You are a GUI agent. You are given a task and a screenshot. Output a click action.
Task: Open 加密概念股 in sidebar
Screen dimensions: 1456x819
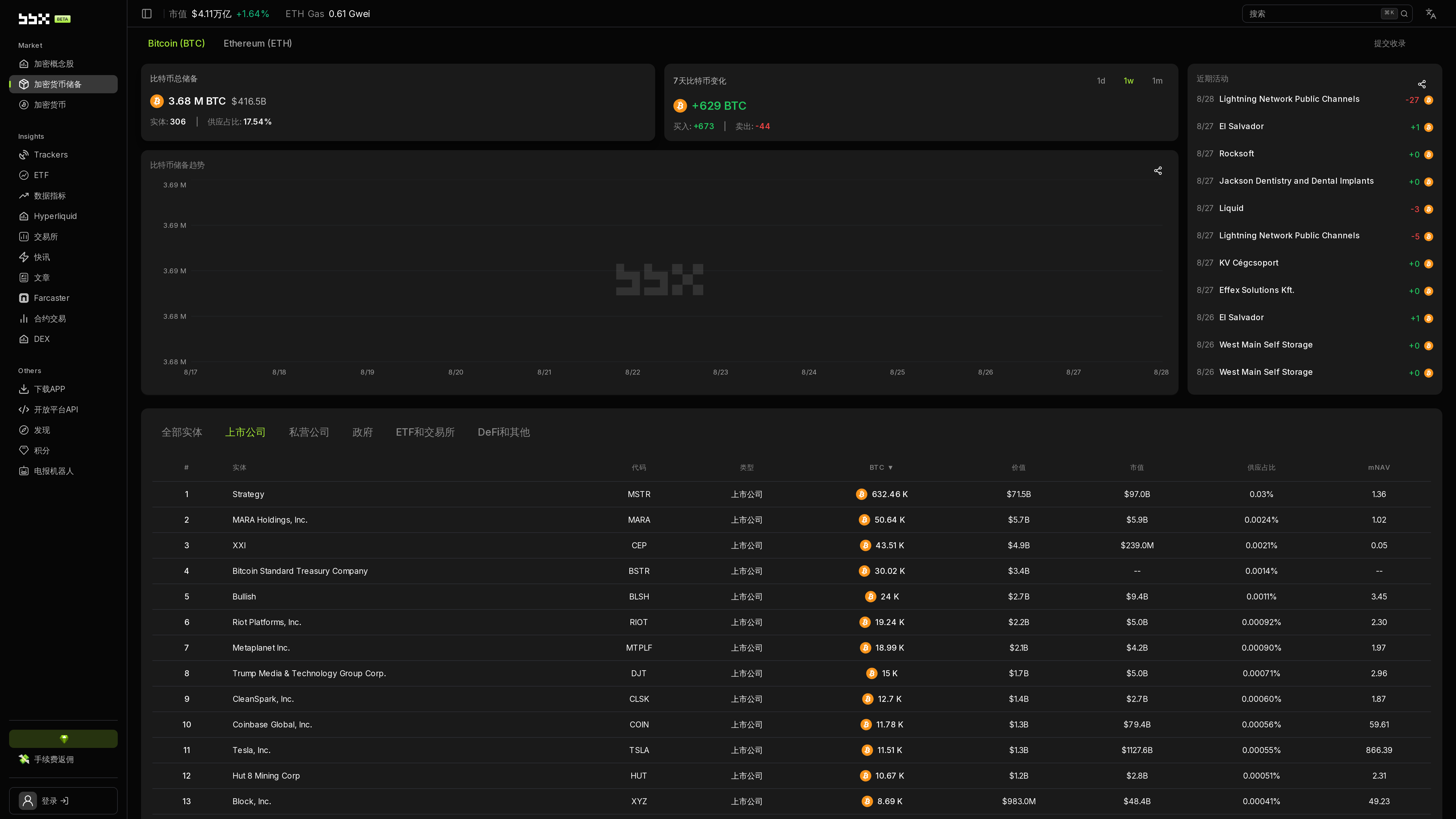[x=63, y=64]
